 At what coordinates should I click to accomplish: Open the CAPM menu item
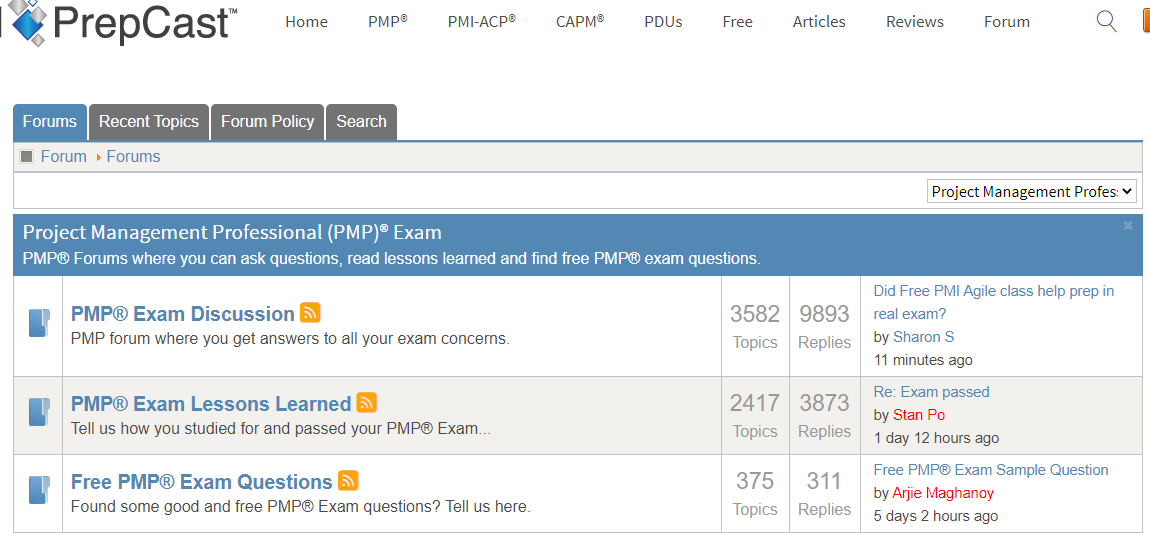580,22
